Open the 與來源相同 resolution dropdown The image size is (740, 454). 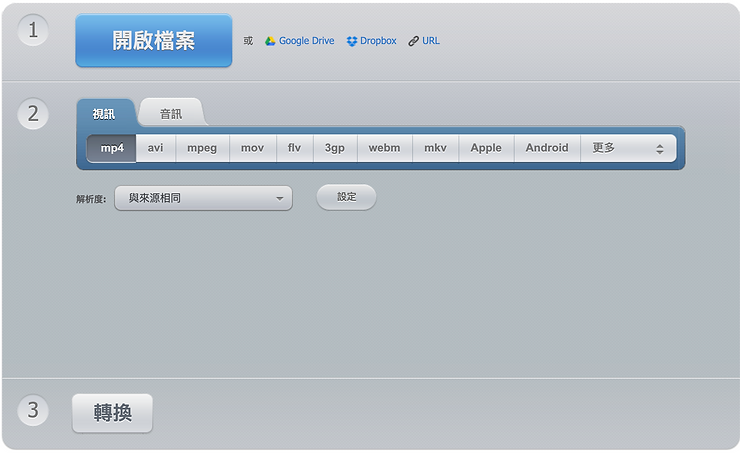[203, 198]
